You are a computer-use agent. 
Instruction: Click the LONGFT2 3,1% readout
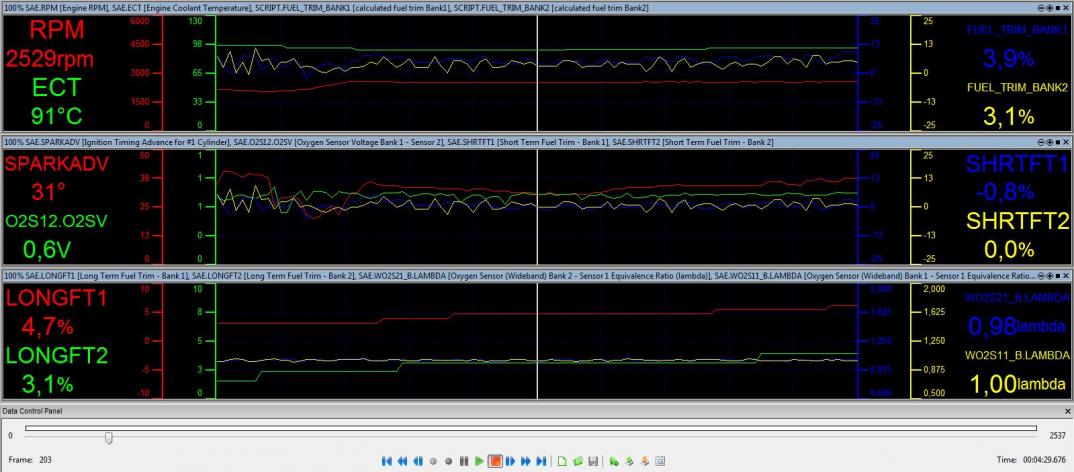[x=49, y=384]
